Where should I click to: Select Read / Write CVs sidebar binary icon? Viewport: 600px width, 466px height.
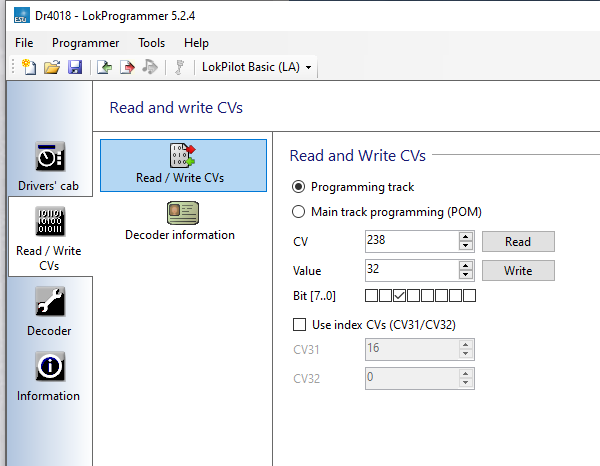click(x=50, y=221)
